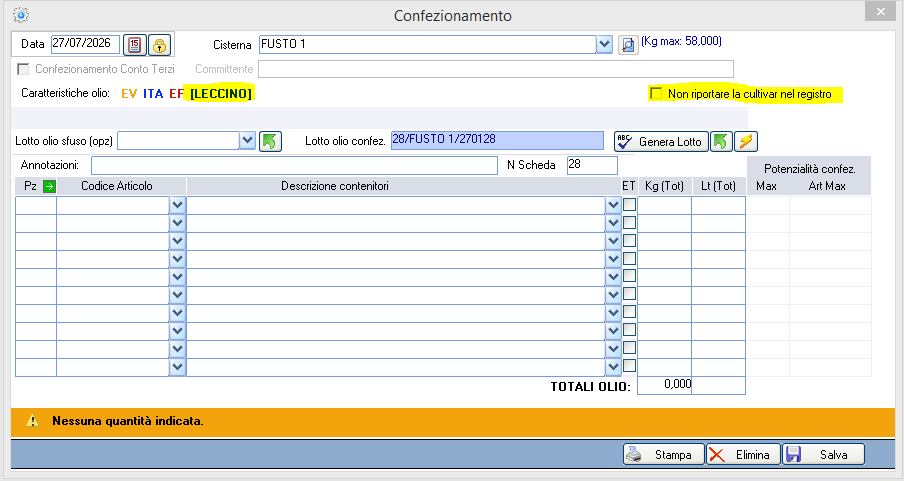Click the Lt (Tot) cell in first row

(718, 205)
